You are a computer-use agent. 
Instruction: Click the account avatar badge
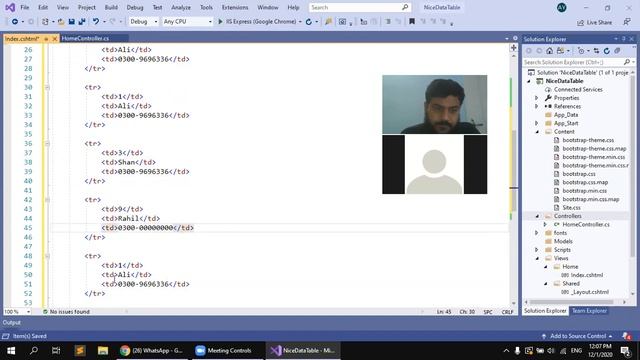[562, 7]
